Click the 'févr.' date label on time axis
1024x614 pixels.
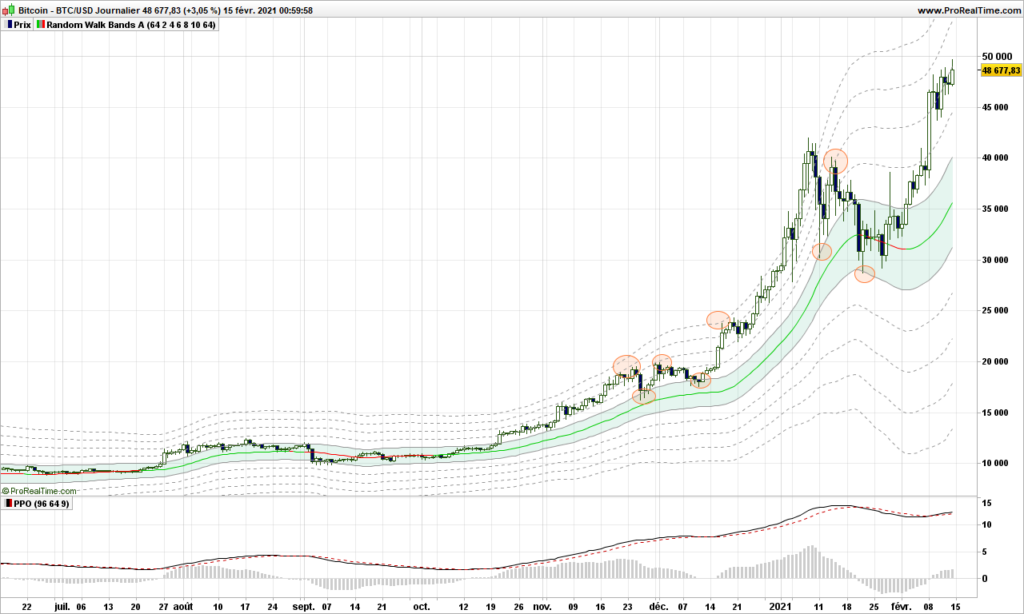pos(901,606)
